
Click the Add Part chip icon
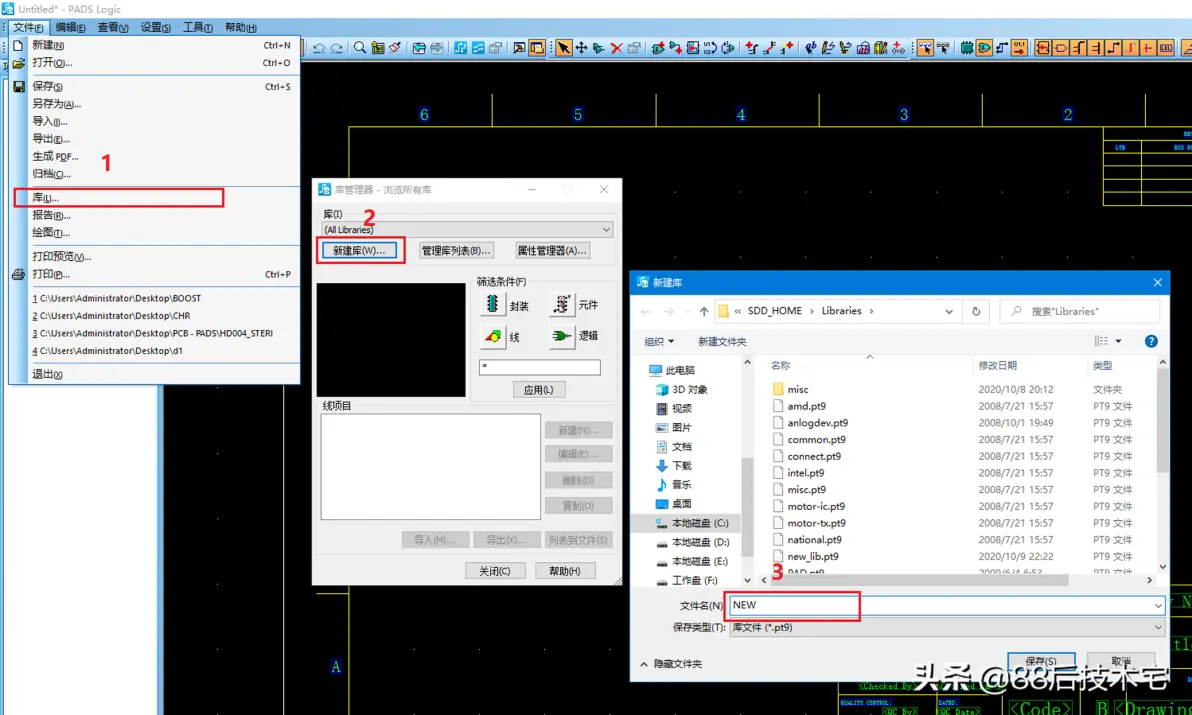pyautogui.click(x=658, y=48)
